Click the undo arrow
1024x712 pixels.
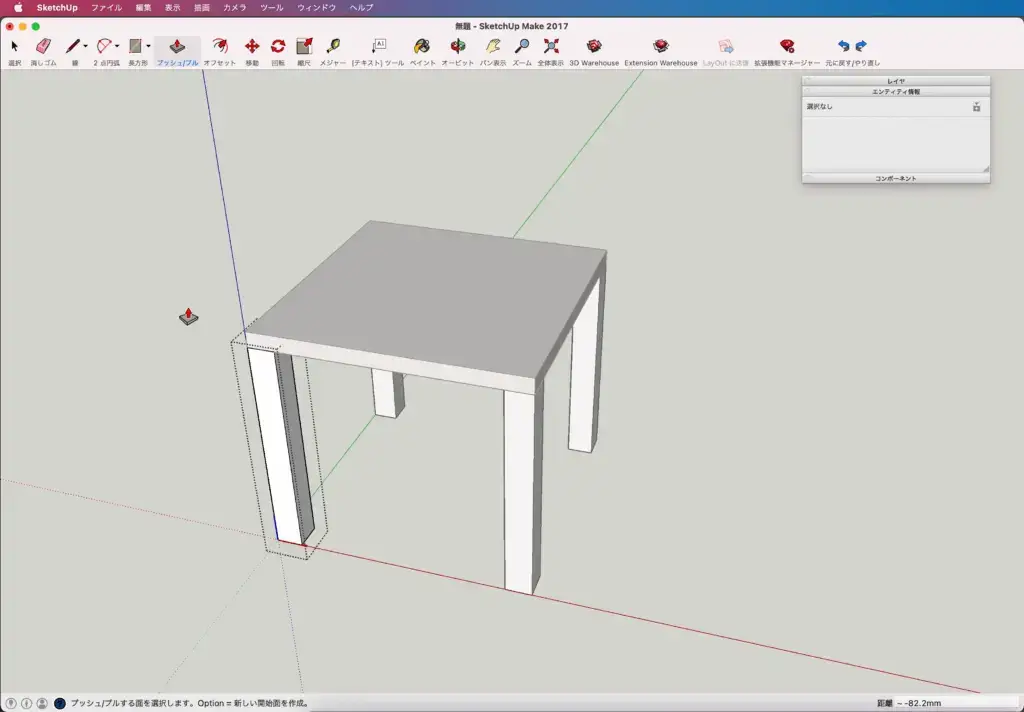point(844,46)
